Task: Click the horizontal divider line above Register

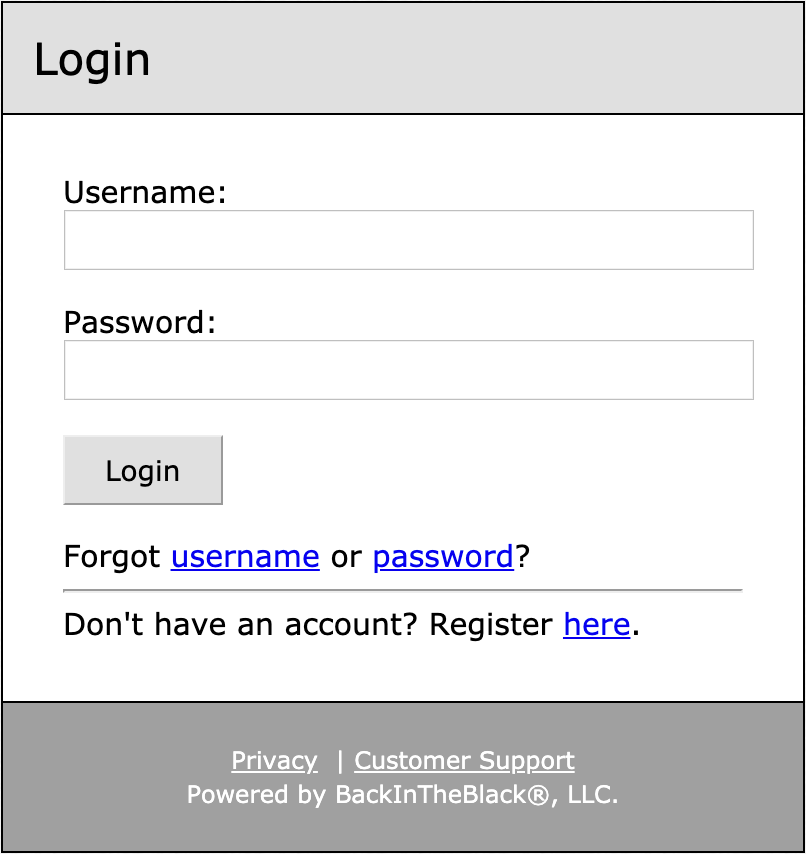Action: pos(402,591)
